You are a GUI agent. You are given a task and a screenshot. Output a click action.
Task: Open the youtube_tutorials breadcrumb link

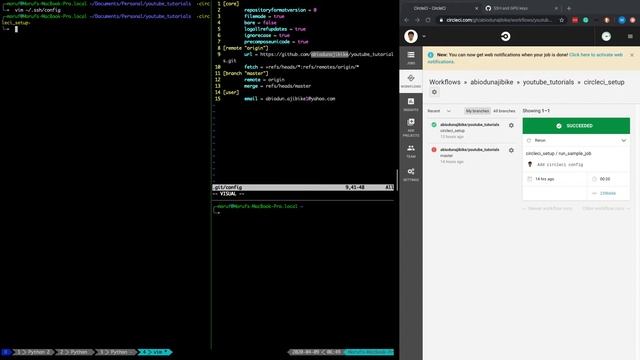click(x=548, y=82)
